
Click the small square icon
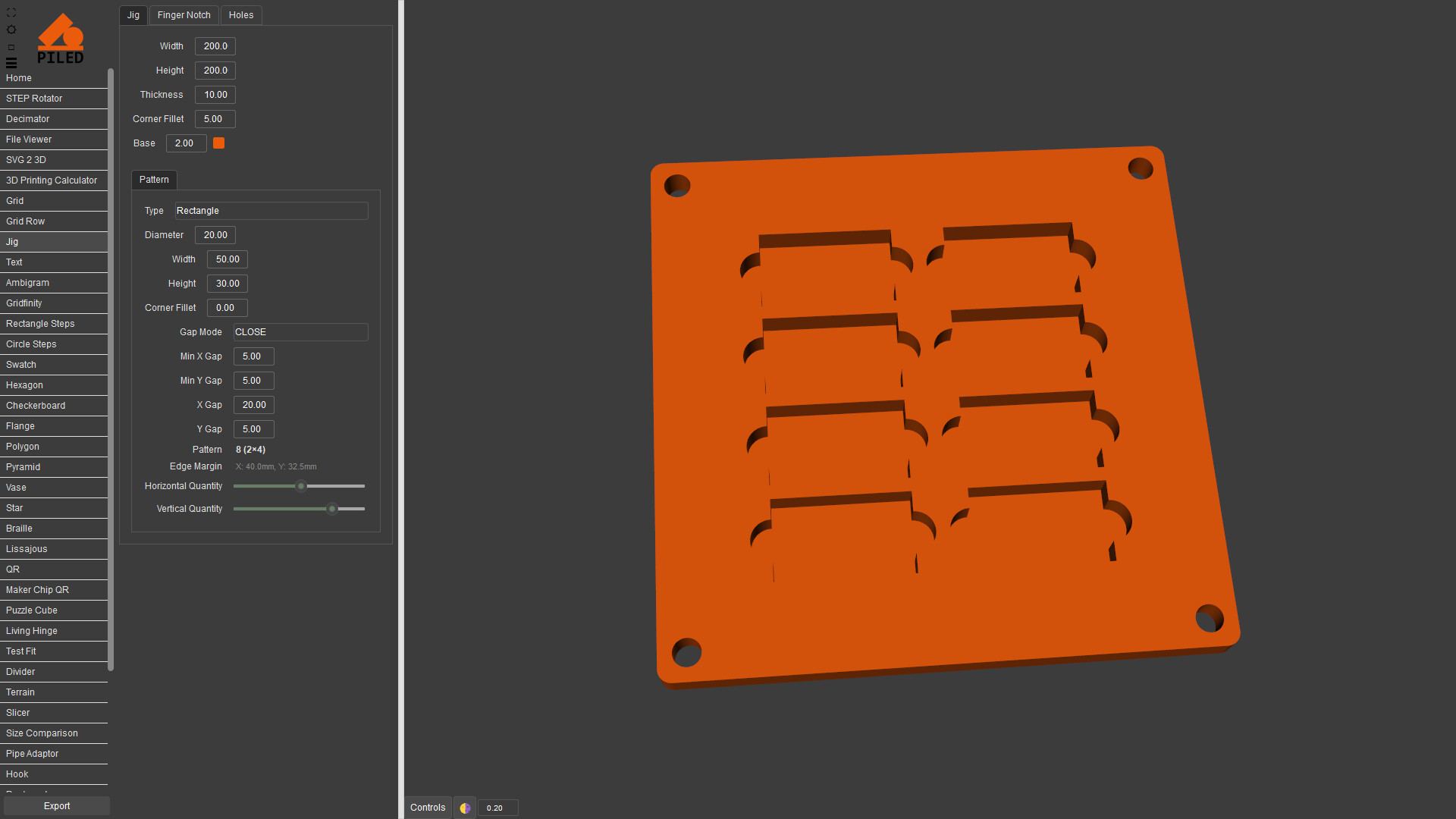pyautogui.click(x=11, y=47)
